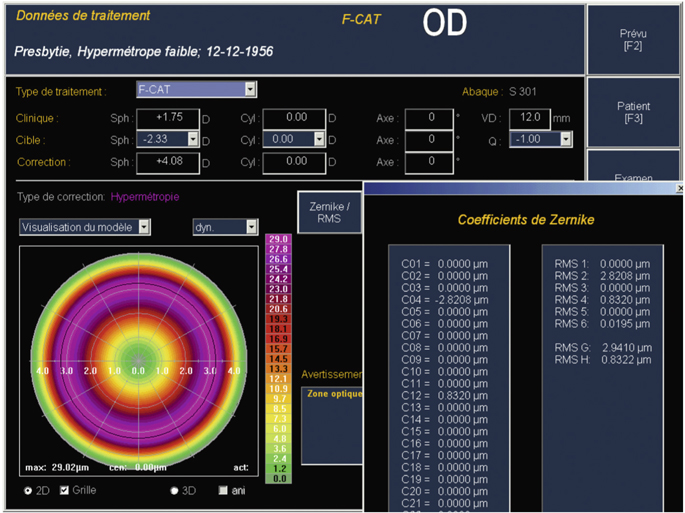Select the 2D radio button

pos(27,491)
